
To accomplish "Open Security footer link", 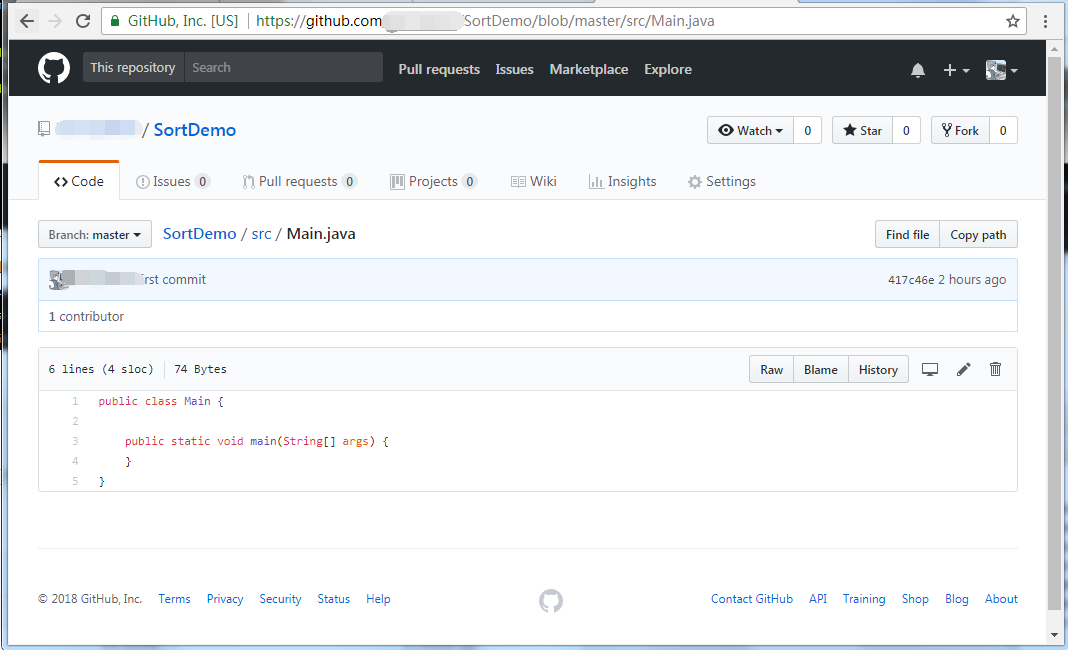I will click(x=280, y=599).
